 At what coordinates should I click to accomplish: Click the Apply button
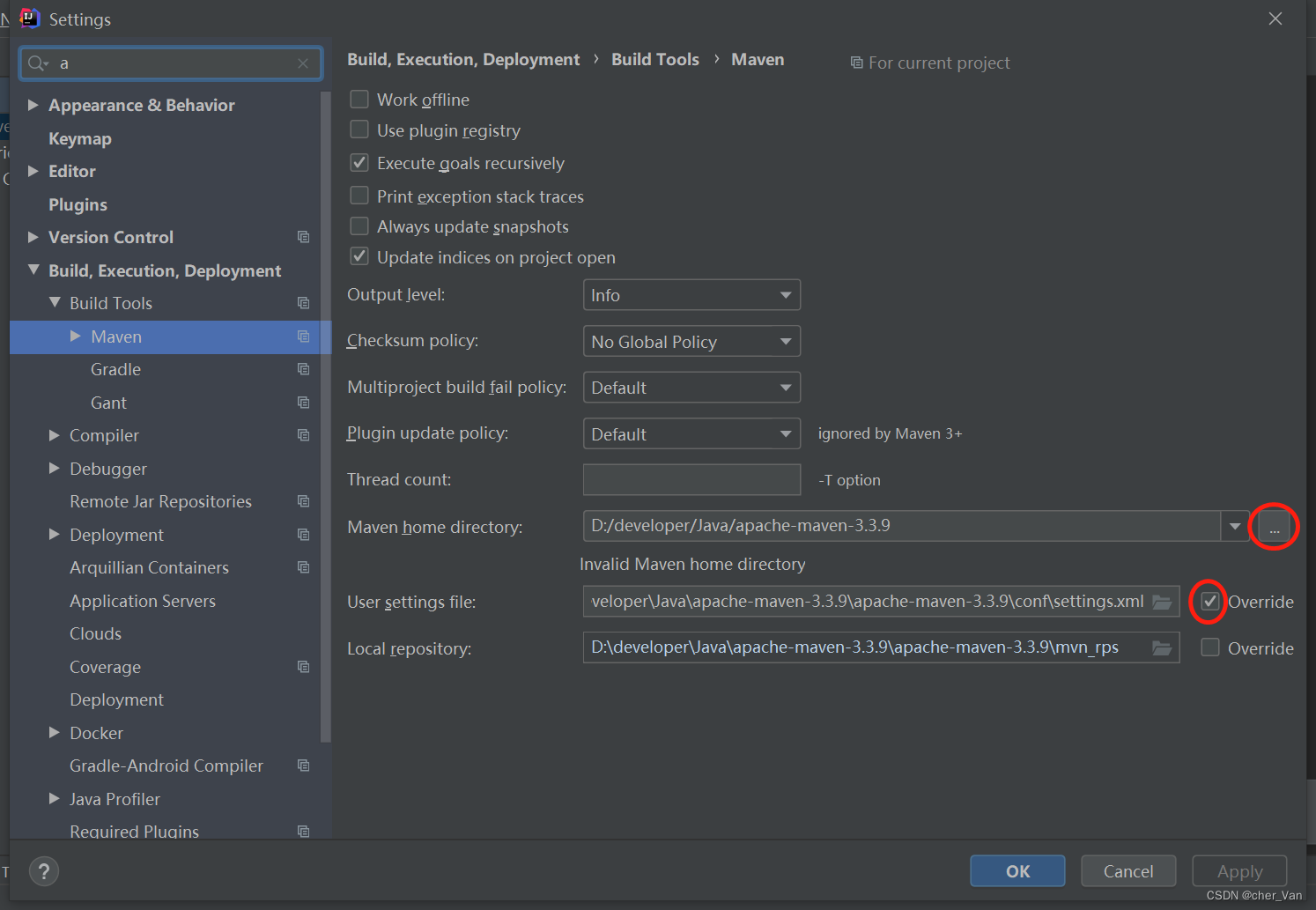(x=1239, y=871)
